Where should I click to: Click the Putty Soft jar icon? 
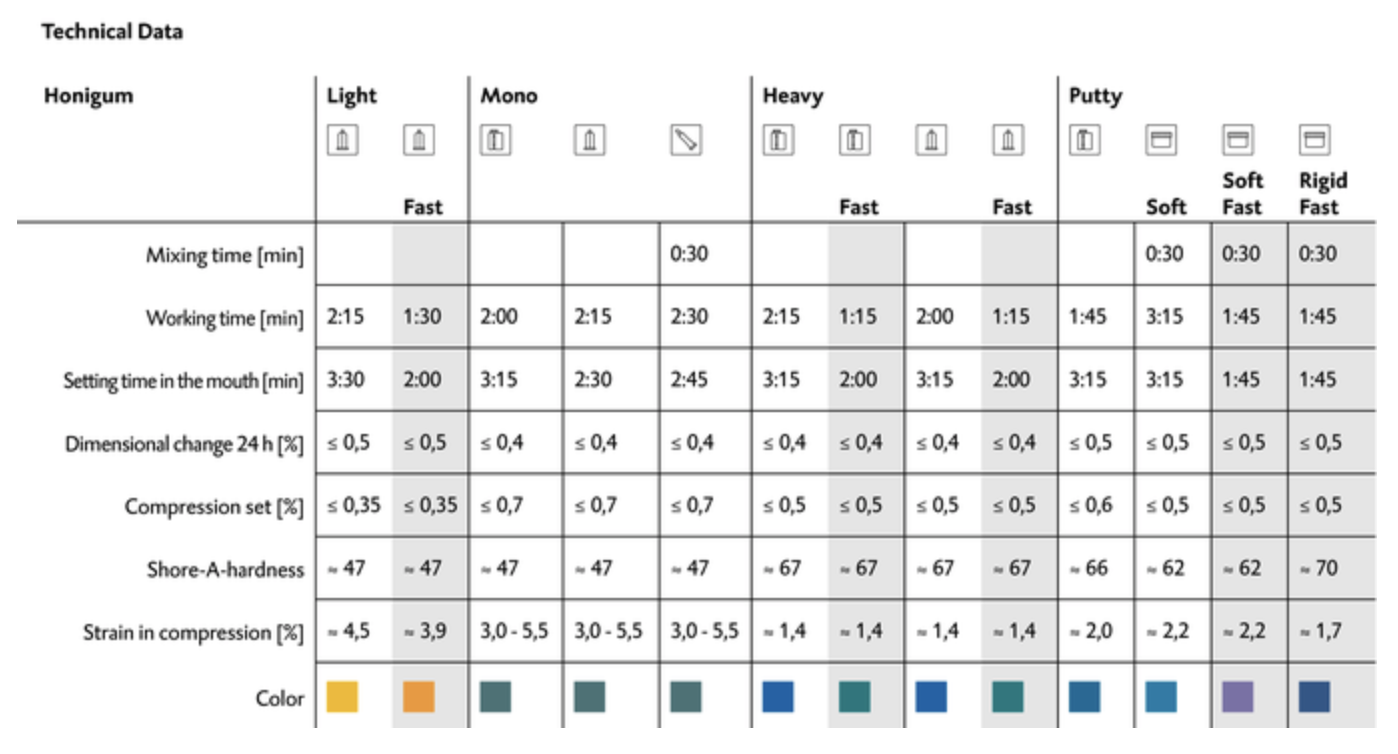pyautogui.click(x=1161, y=141)
